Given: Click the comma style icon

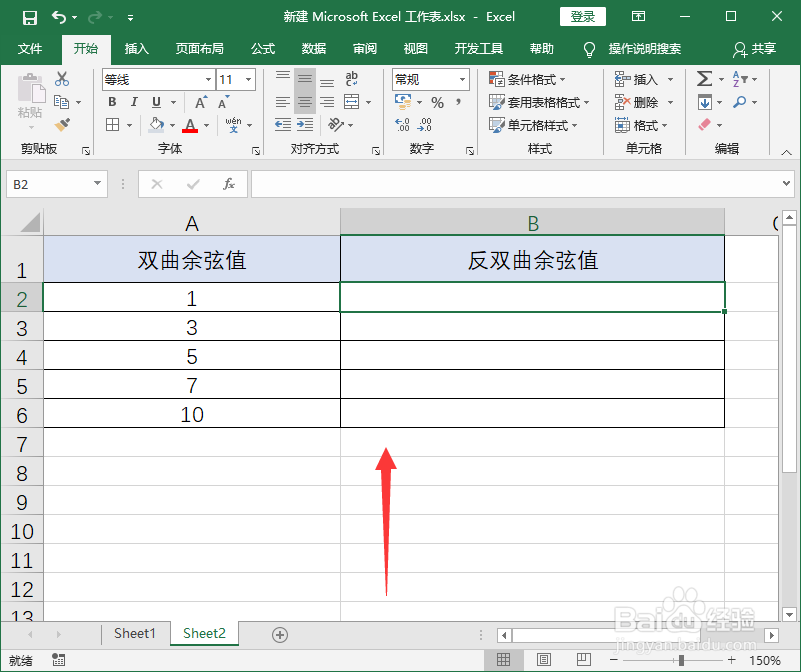Looking at the screenshot, I should point(458,102).
